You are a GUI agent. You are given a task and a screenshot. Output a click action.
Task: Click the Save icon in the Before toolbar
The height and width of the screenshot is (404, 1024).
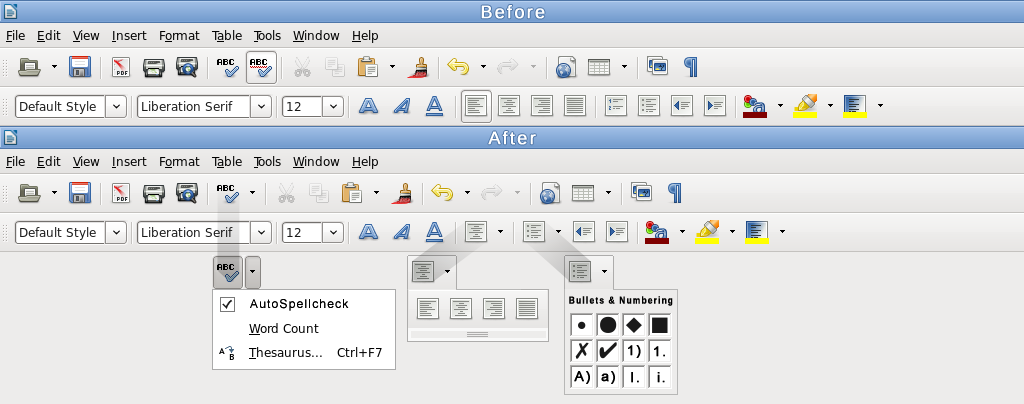click(x=80, y=67)
